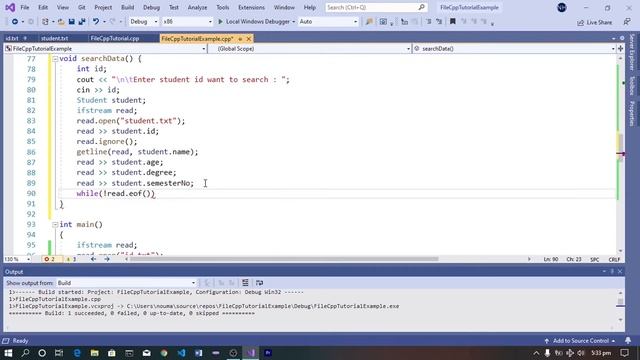Toggle the bookmark icon in toolbar

coord(452,22)
